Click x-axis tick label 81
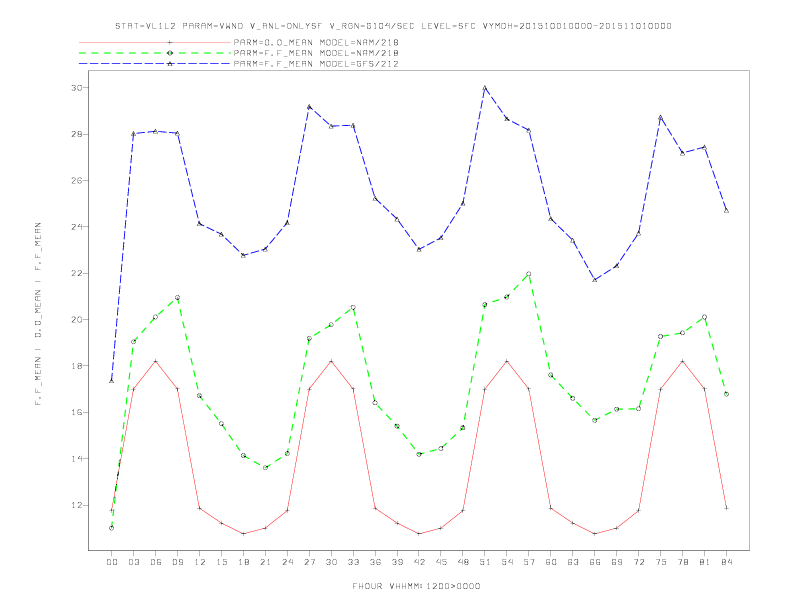 click(x=705, y=562)
